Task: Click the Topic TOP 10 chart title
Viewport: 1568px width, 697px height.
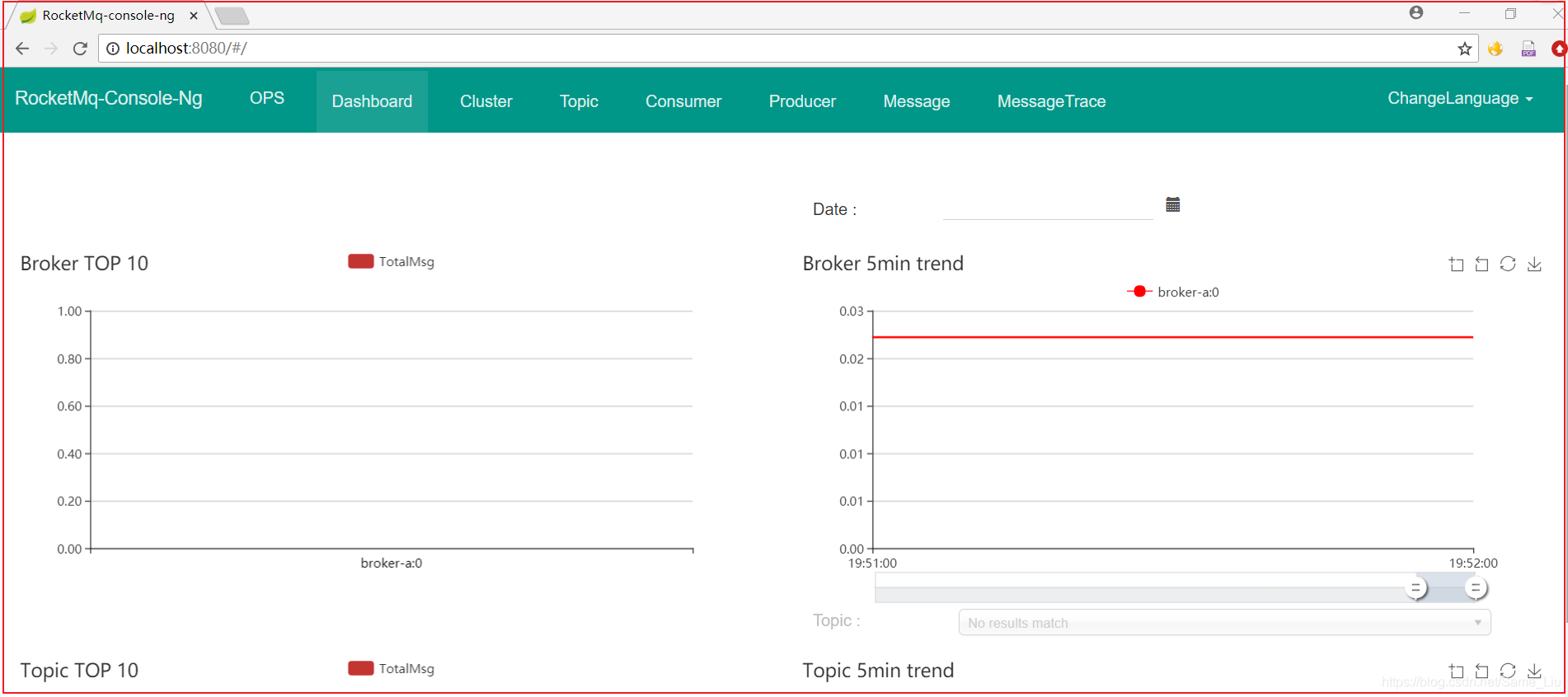Action: pos(79,671)
